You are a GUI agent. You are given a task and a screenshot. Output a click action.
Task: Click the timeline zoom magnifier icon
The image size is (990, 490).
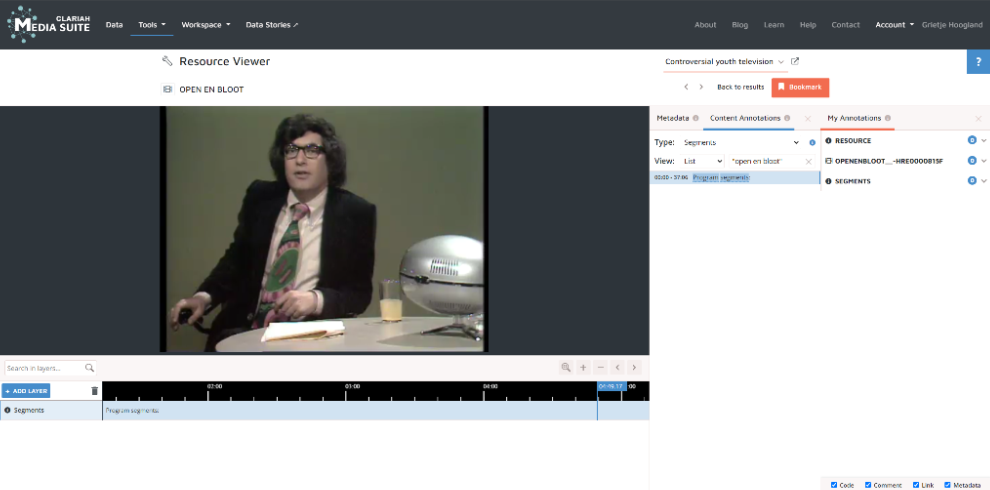(566, 368)
